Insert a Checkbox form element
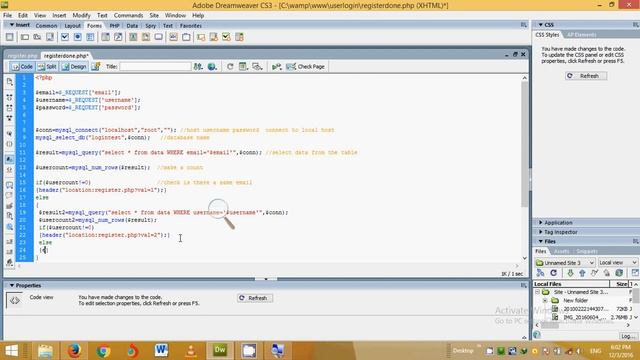The width and height of the screenshot is (640, 360). click(x=64, y=37)
